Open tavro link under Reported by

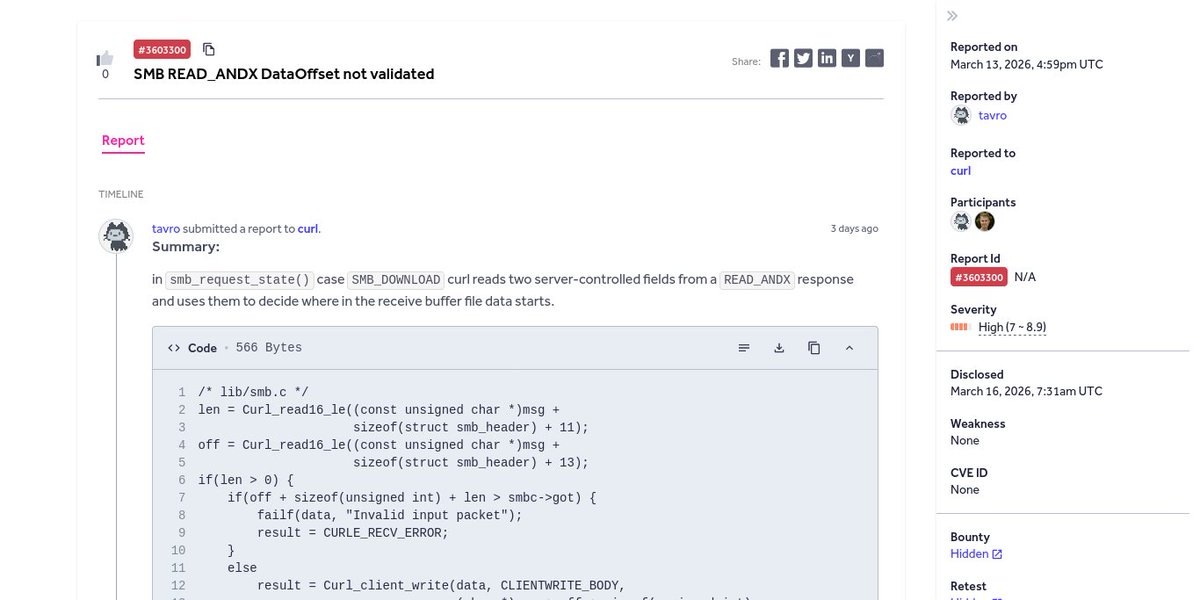click(993, 116)
